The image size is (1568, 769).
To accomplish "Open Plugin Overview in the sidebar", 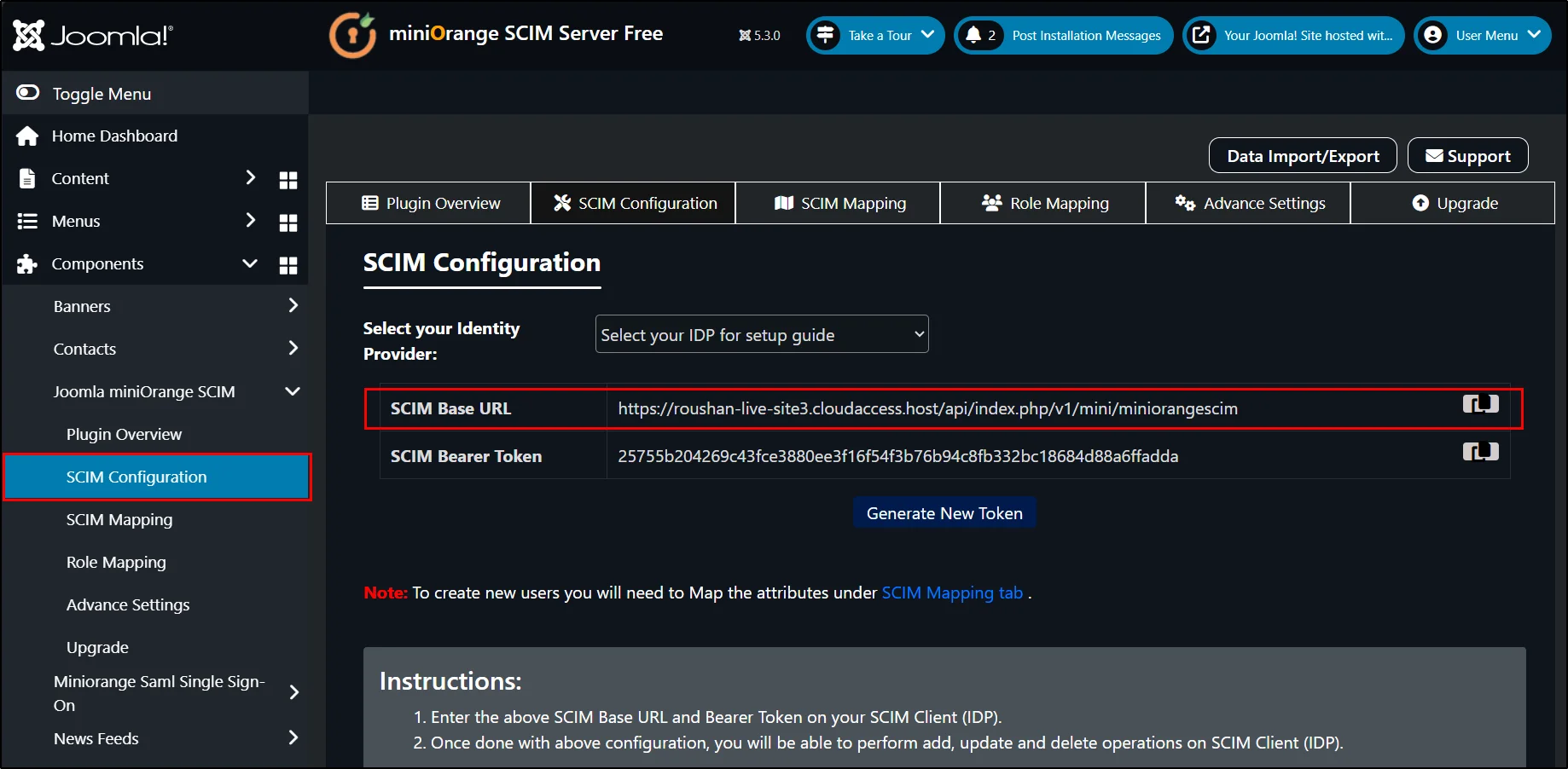I will pyautogui.click(x=124, y=434).
